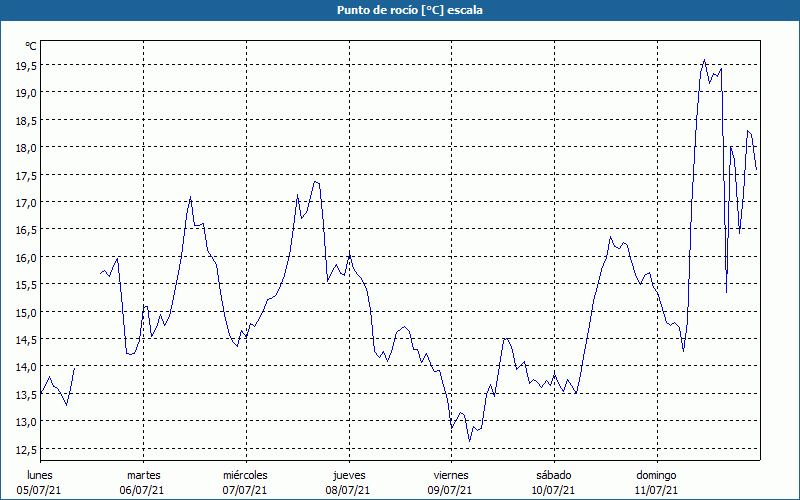Select the 09/07/21 date label

click(x=450, y=490)
